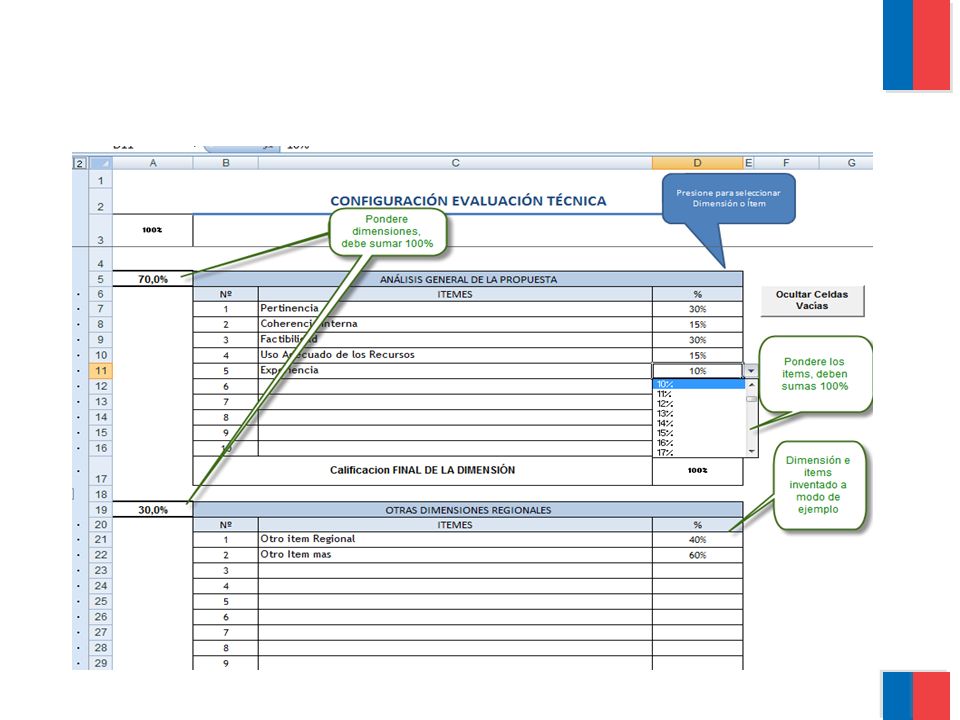
Task: Click 60% cell of Otro Item mas
Action: coord(697,555)
